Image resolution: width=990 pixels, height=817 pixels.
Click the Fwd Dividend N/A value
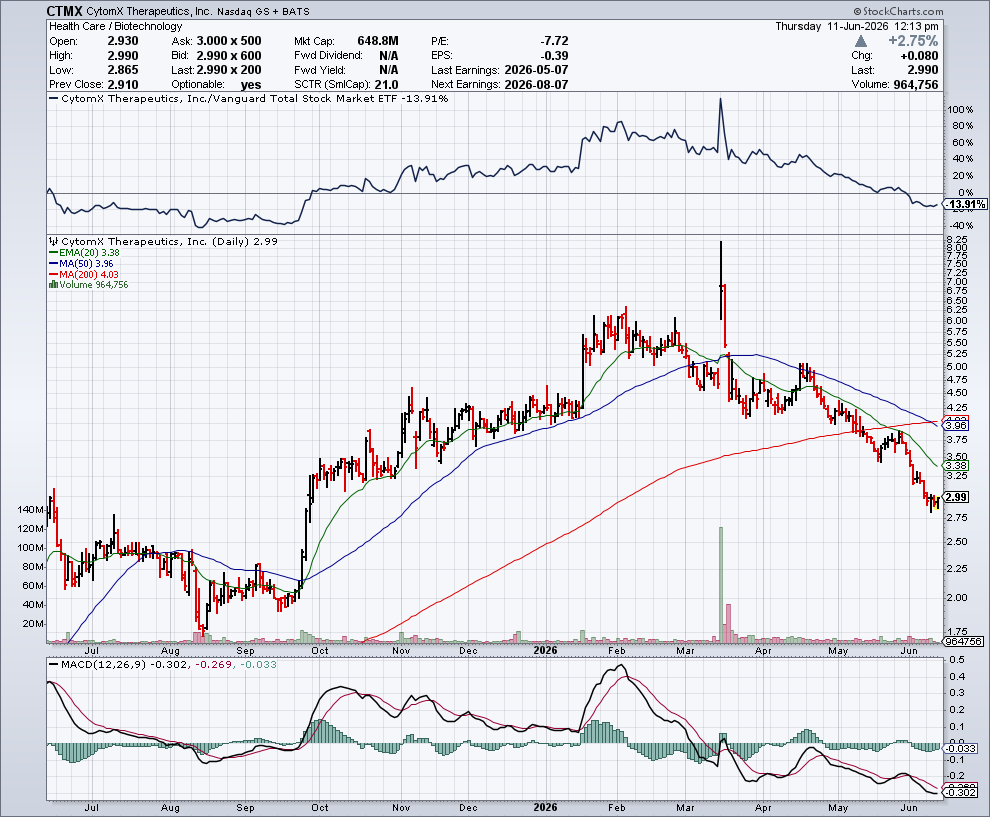(x=388, y=56)
